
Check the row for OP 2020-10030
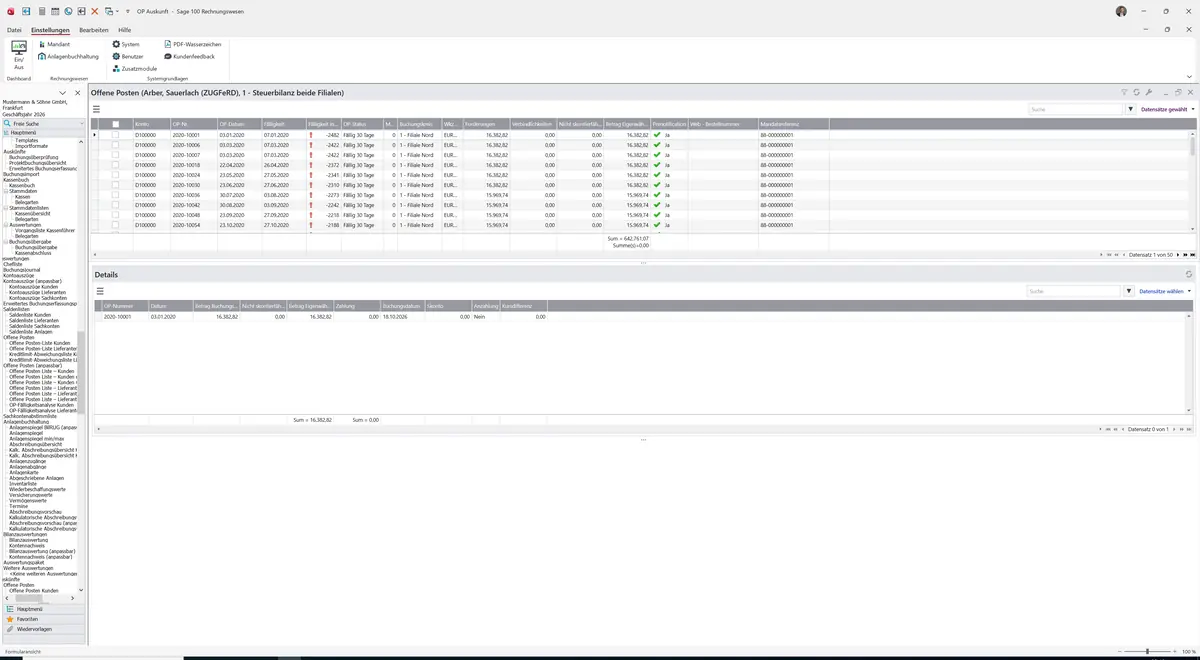coord(115,185)
